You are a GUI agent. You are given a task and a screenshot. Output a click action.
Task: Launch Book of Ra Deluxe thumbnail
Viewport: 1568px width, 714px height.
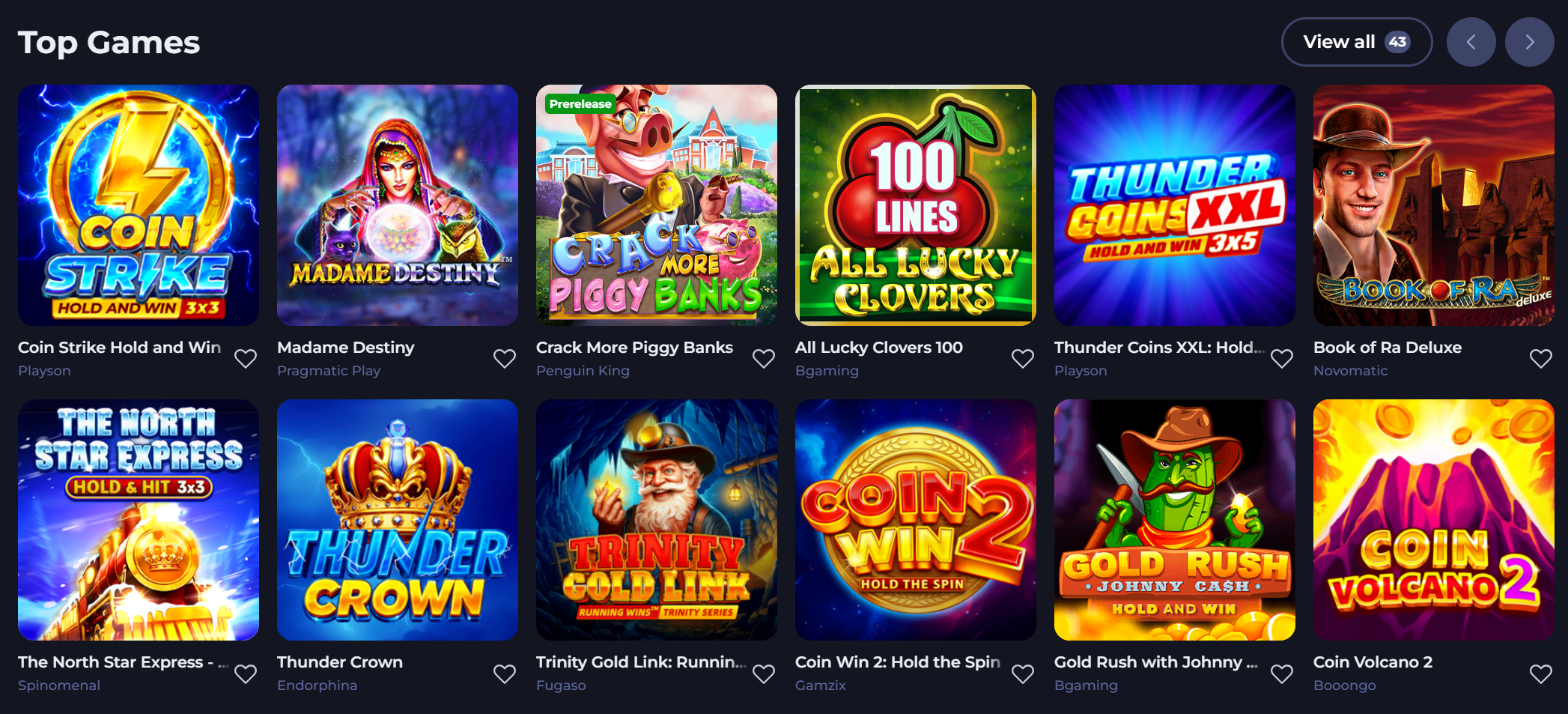coord(1434,205)
